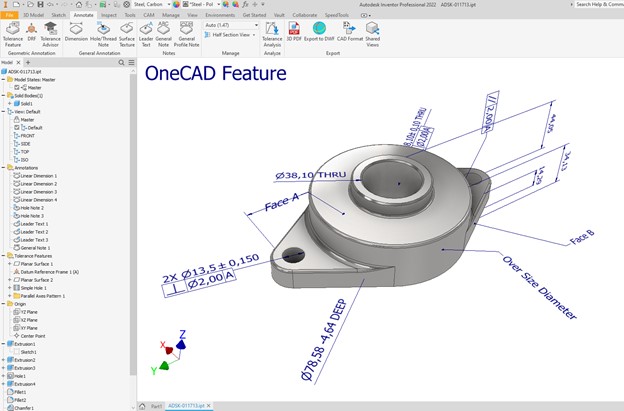Create a new file from quick access
The width and height of the screenshot is (624, 411).
pyautogui.click(x=16, y=4)
